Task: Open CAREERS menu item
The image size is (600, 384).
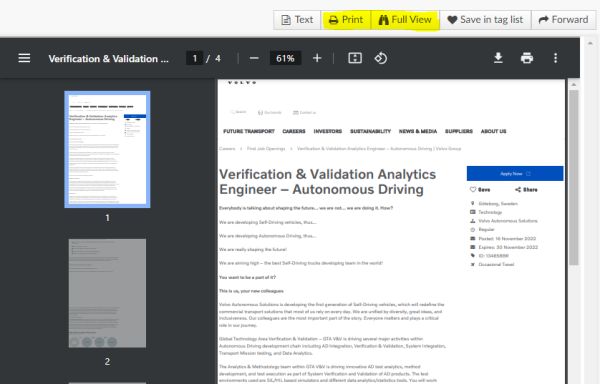Action: pos(294,131)
